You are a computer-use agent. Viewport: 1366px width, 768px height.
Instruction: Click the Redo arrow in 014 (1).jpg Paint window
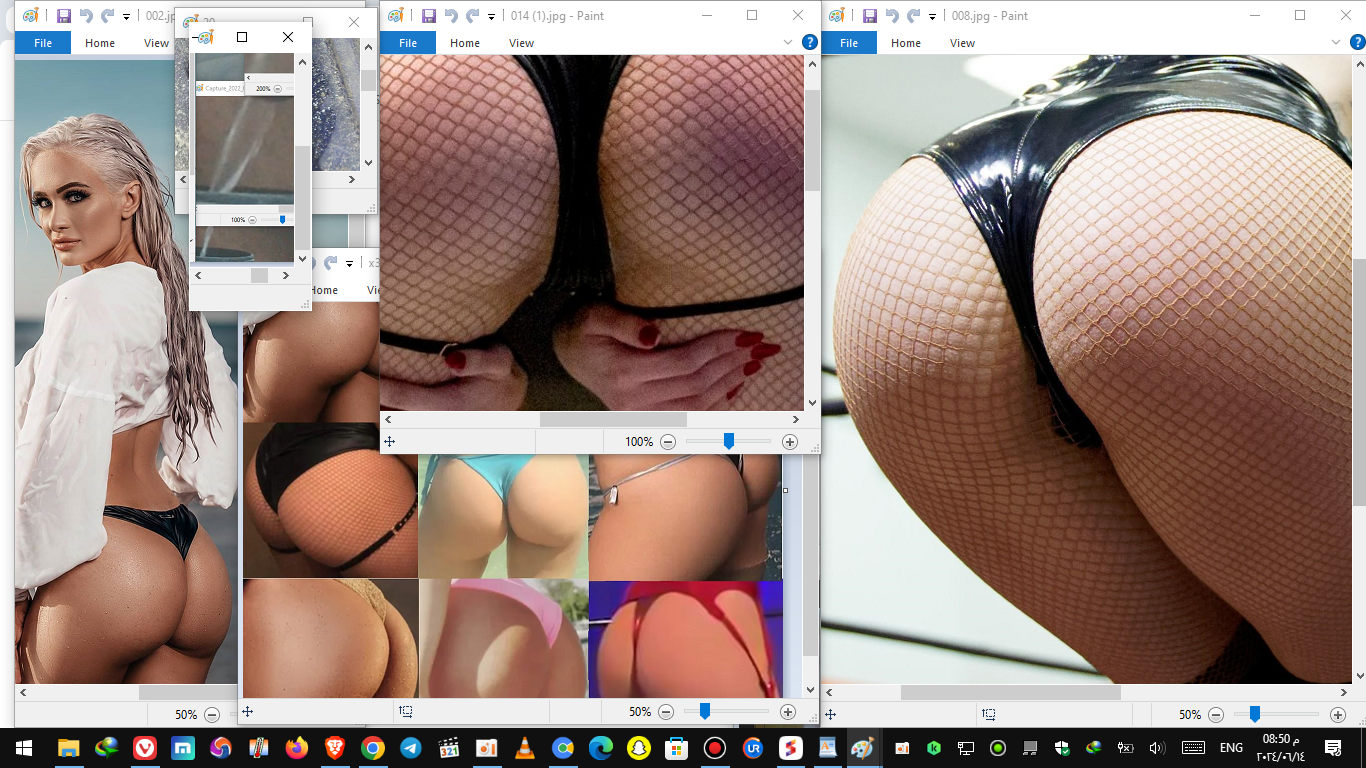473,16
